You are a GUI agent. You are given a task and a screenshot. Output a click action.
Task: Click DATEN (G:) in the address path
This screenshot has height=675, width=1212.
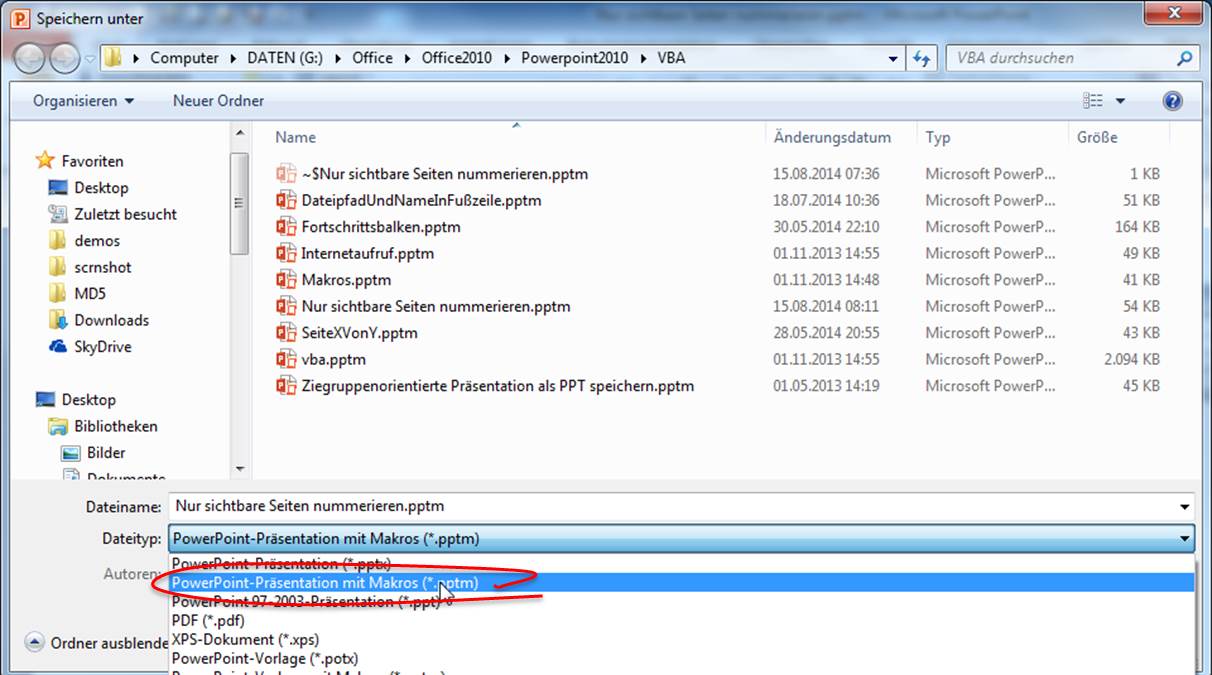click(285, 58)
